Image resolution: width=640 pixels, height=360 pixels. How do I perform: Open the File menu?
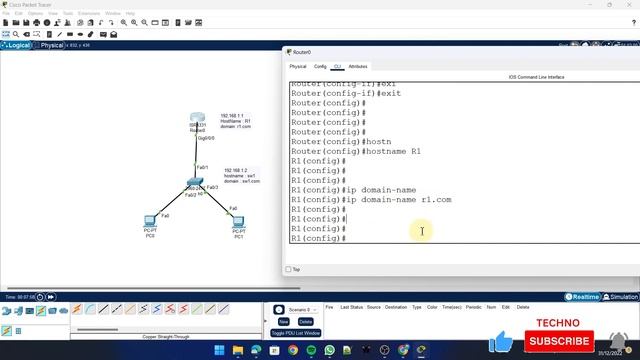6,13
